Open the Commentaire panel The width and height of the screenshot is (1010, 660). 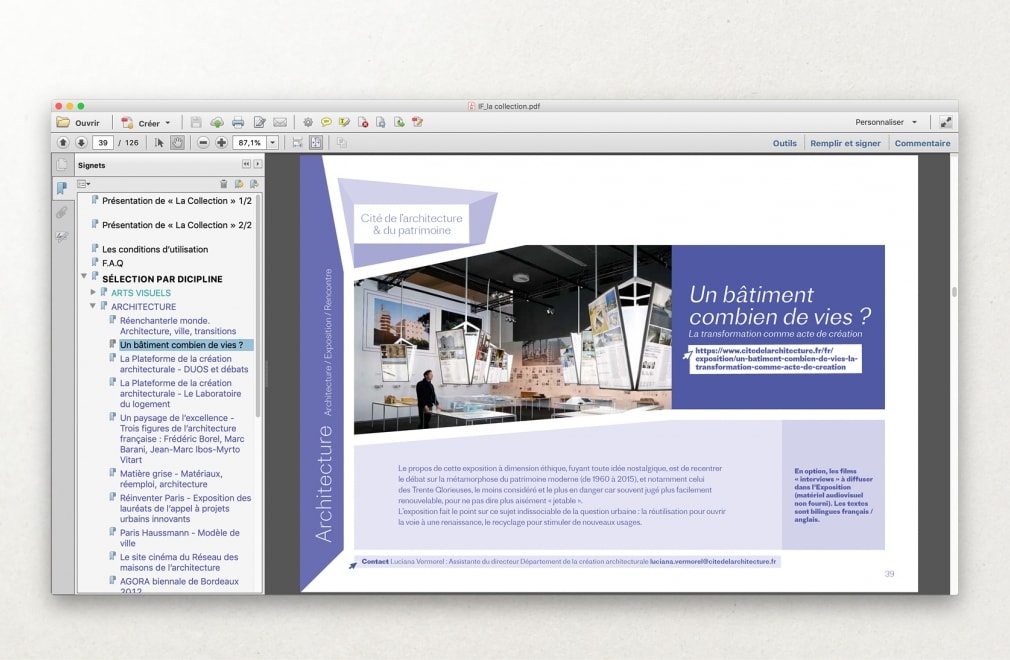[x=922, y=143]
